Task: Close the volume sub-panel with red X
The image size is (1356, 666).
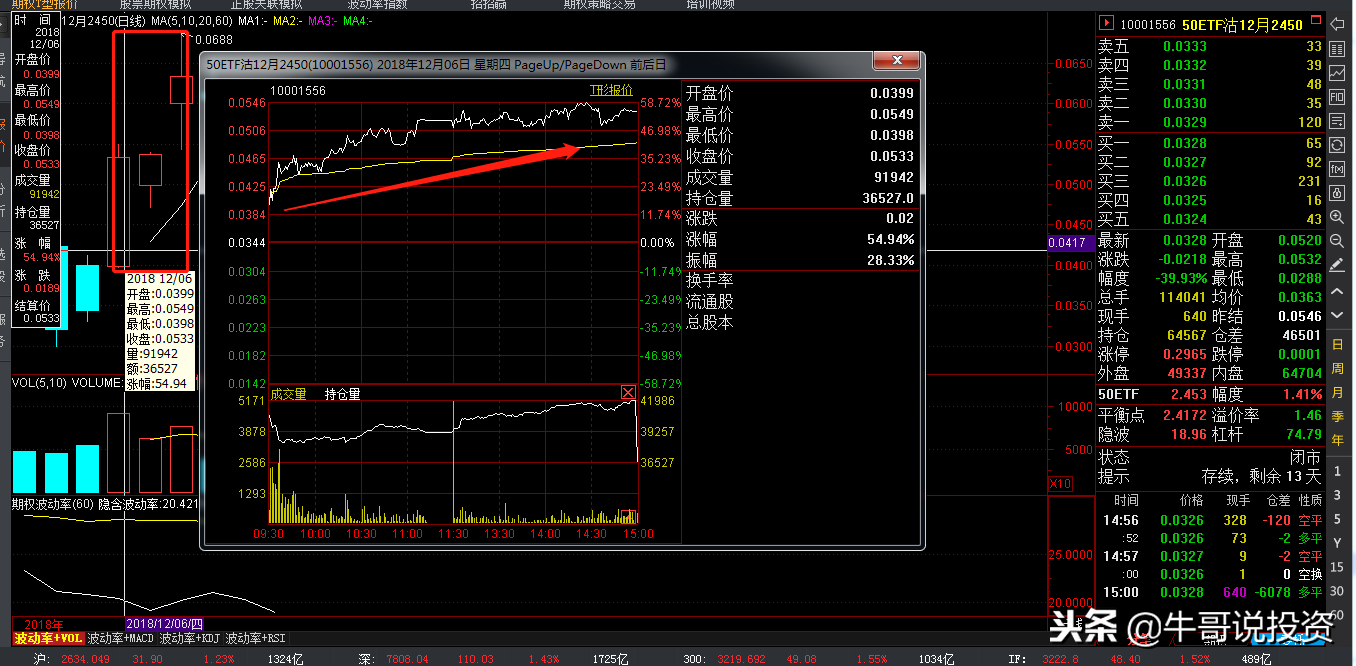Action: point(628,393)
